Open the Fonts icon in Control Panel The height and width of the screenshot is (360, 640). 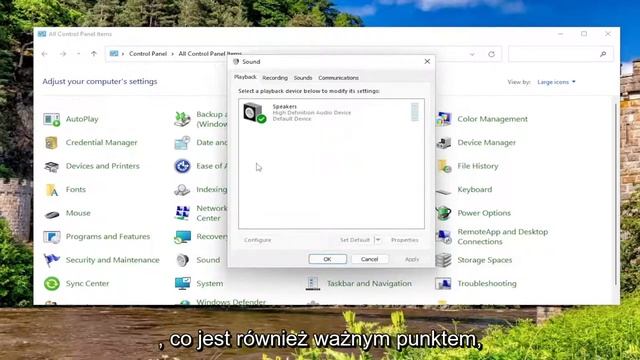51,189
